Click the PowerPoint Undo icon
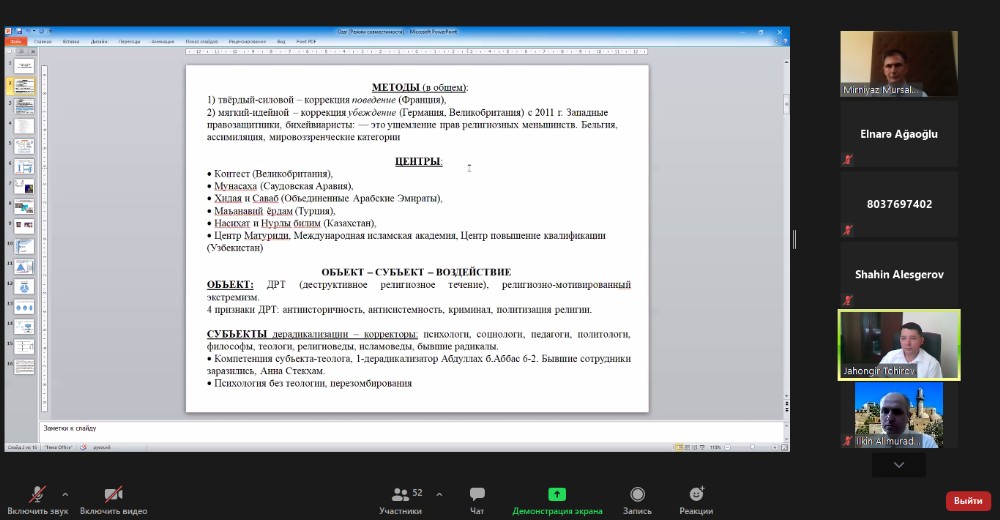Image resolution: width=1000 pixels, height=520 pixels. point(28,31)
